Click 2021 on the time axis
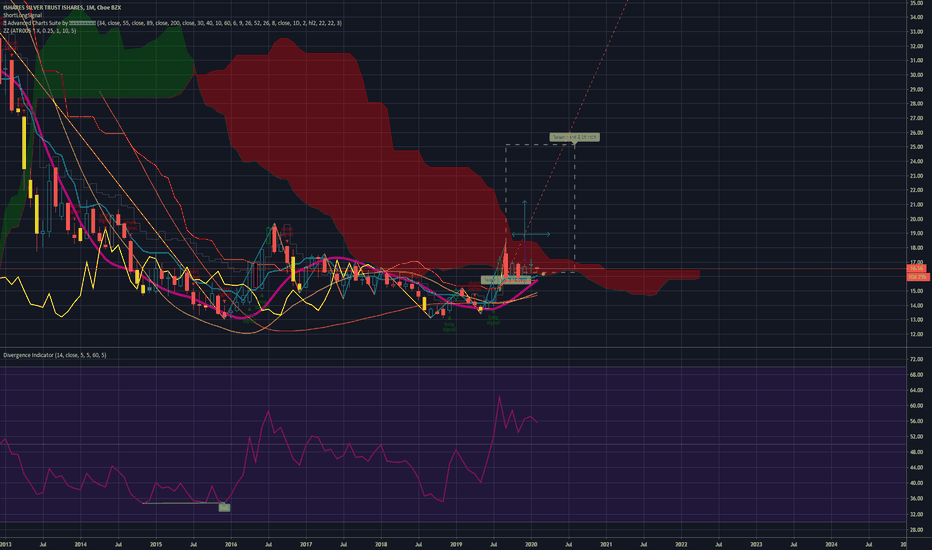 606,544
